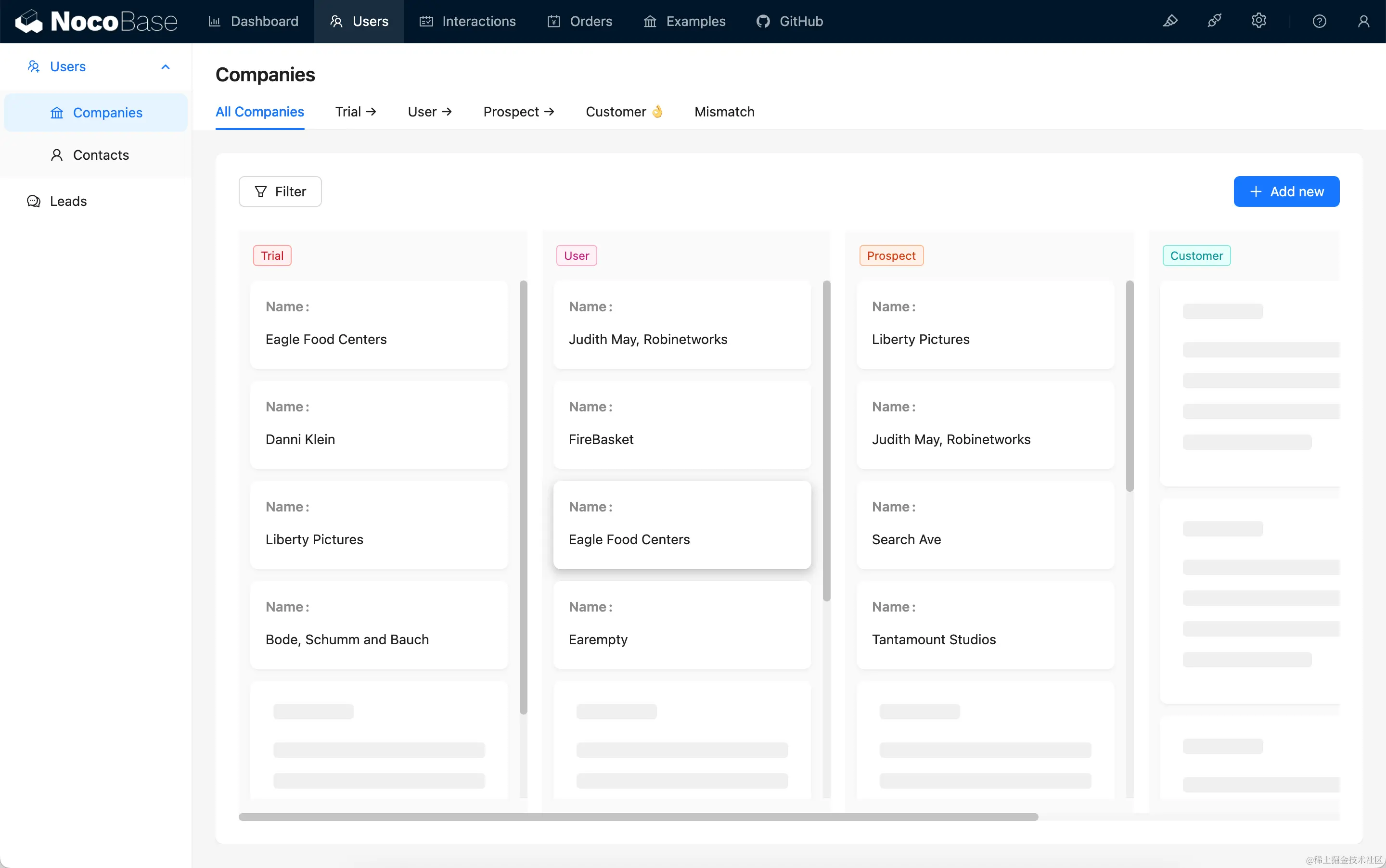Switch to the Mismatch tab
This screenshot has width=1386, height=868.
pos(724,111)
